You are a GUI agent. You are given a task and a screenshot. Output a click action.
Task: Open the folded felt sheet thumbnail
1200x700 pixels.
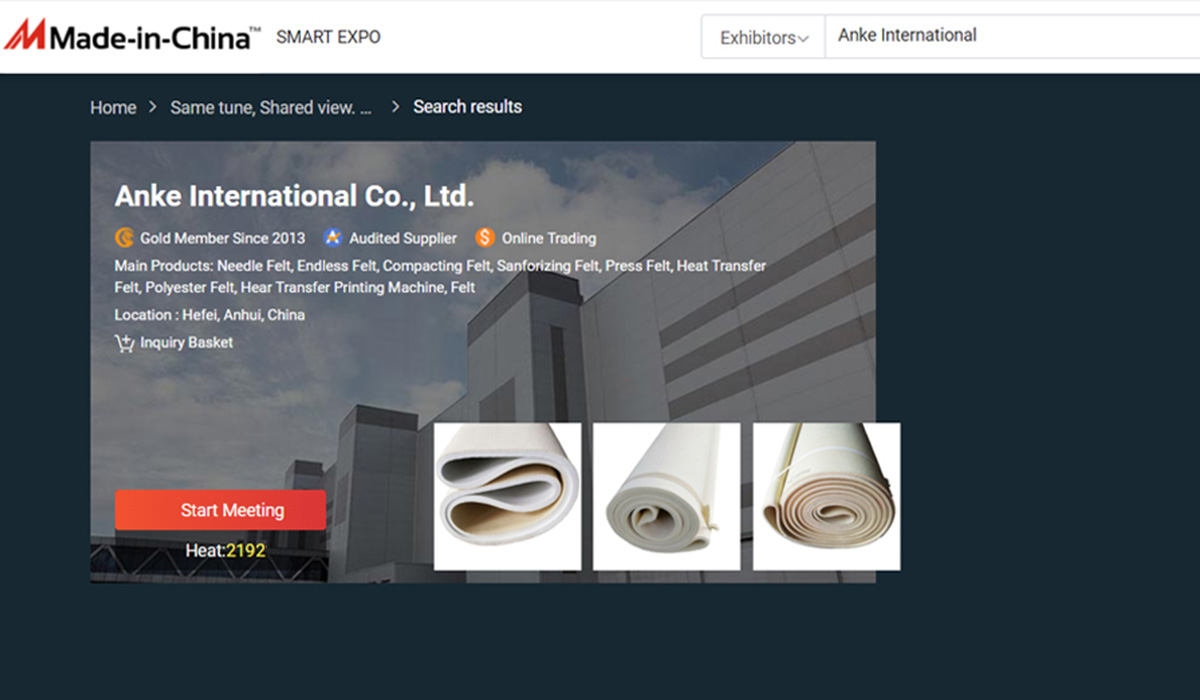click(507, 496)
